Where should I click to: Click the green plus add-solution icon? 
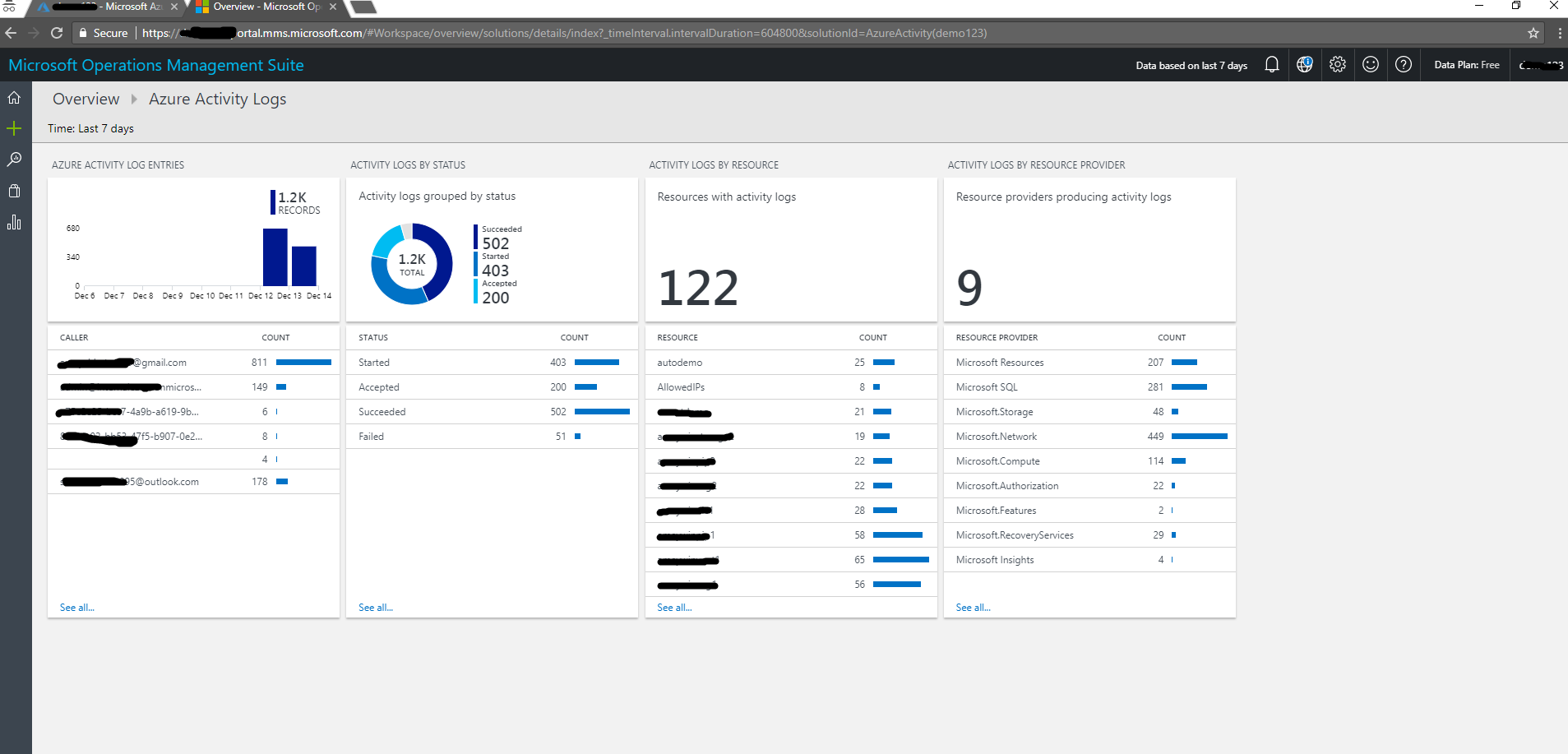point(14,128)
